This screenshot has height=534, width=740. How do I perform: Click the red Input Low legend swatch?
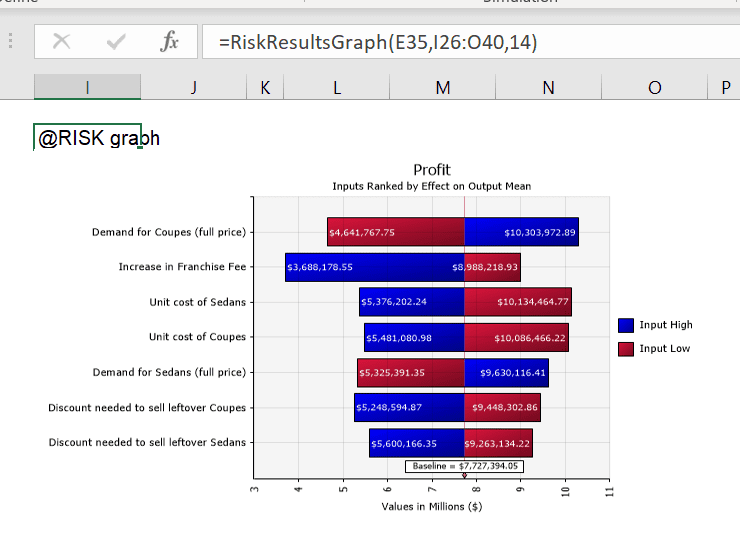626,349
